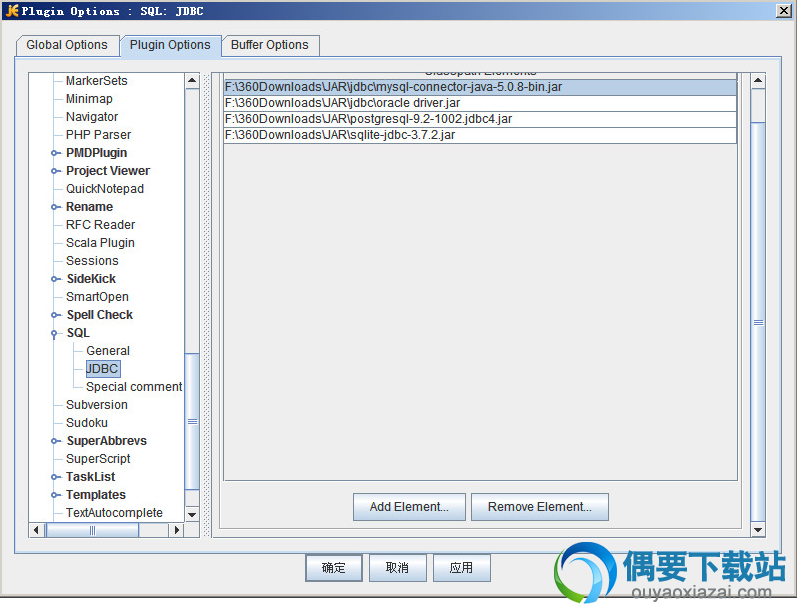Screen dimensions: 797x604
Task: Select TextAutocomplete in the tree
Action: pyautogui.click(x=114, y=512)
